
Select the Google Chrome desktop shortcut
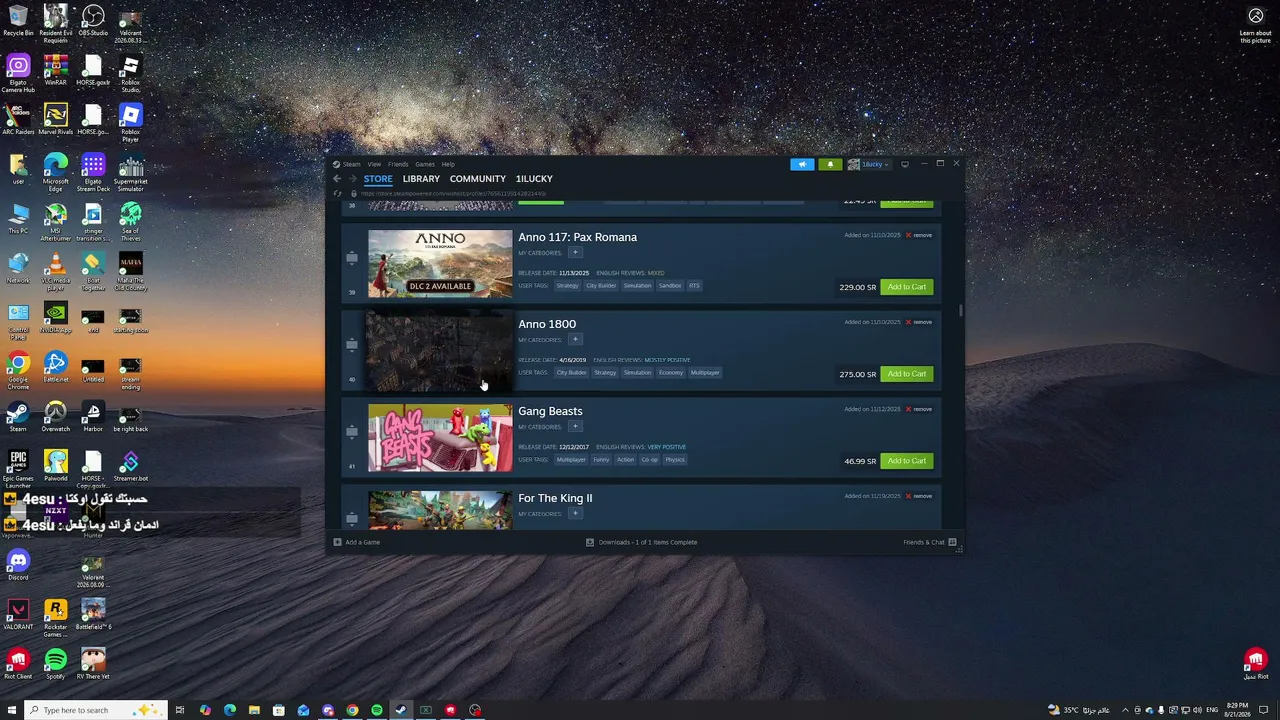[x=18, y=371]
